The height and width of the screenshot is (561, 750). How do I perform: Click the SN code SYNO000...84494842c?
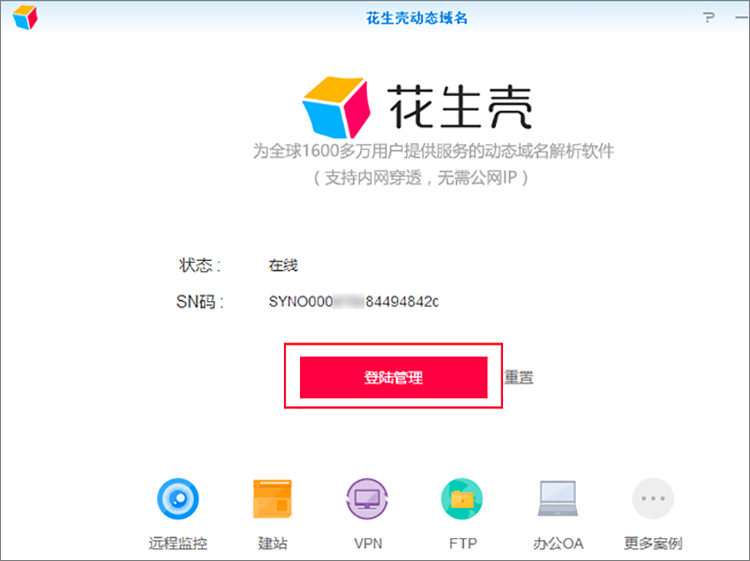point(353,302)
